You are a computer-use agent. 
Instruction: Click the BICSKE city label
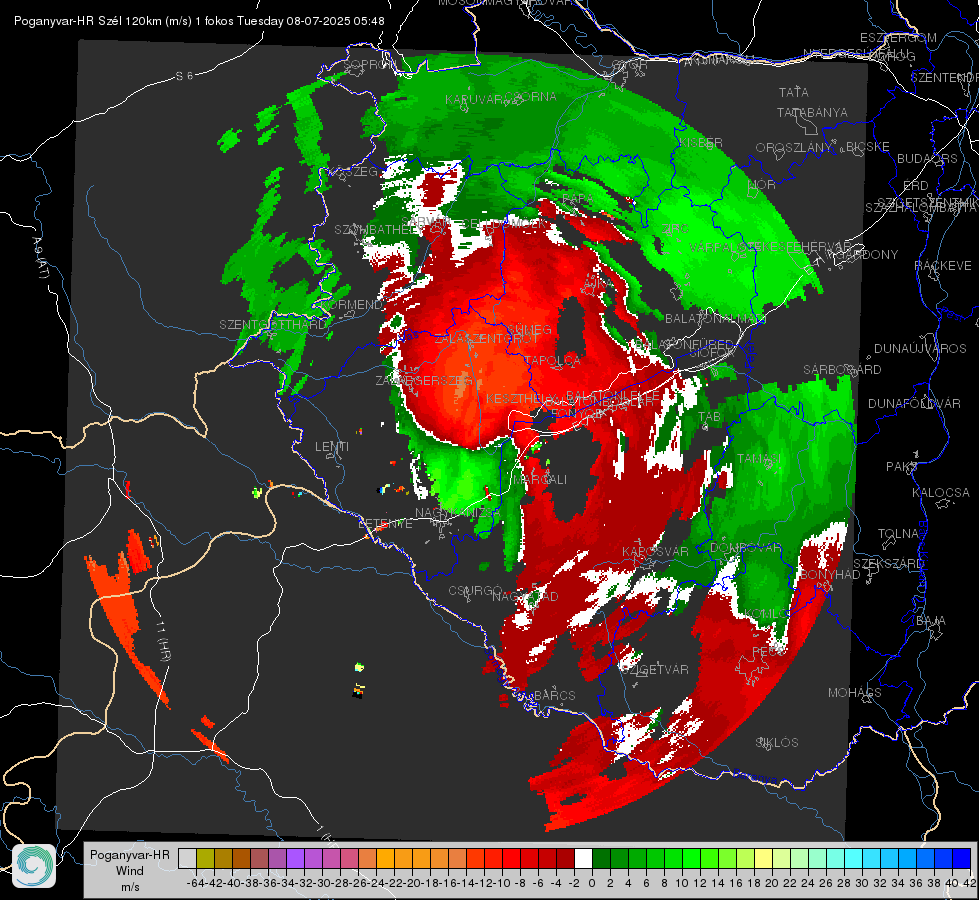[868, 147]
